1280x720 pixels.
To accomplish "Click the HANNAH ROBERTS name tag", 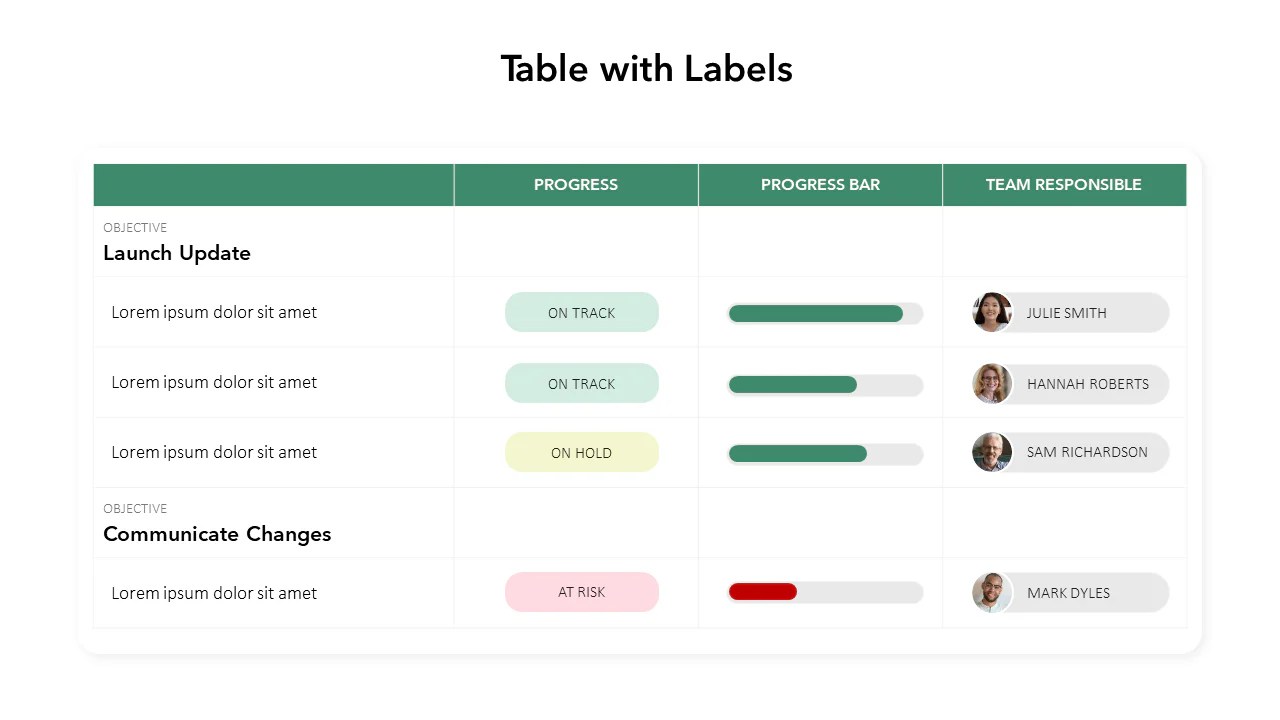I will [1087, 384].
